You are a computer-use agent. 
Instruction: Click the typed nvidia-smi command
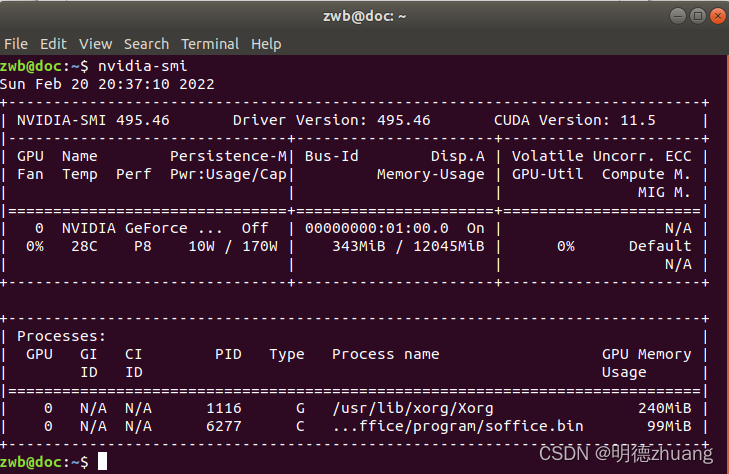(143, 66)
